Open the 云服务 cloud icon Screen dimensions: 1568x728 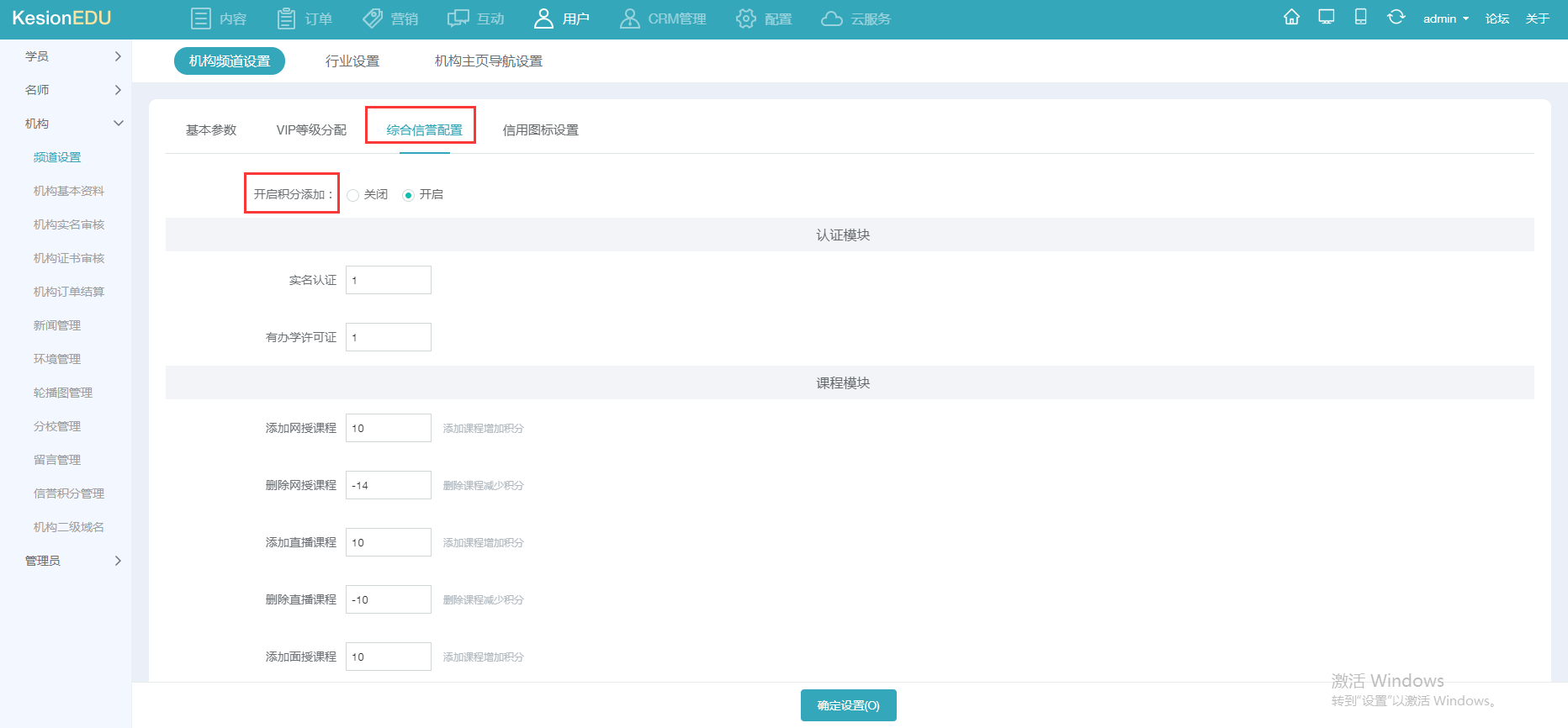[x=831, y=18]
